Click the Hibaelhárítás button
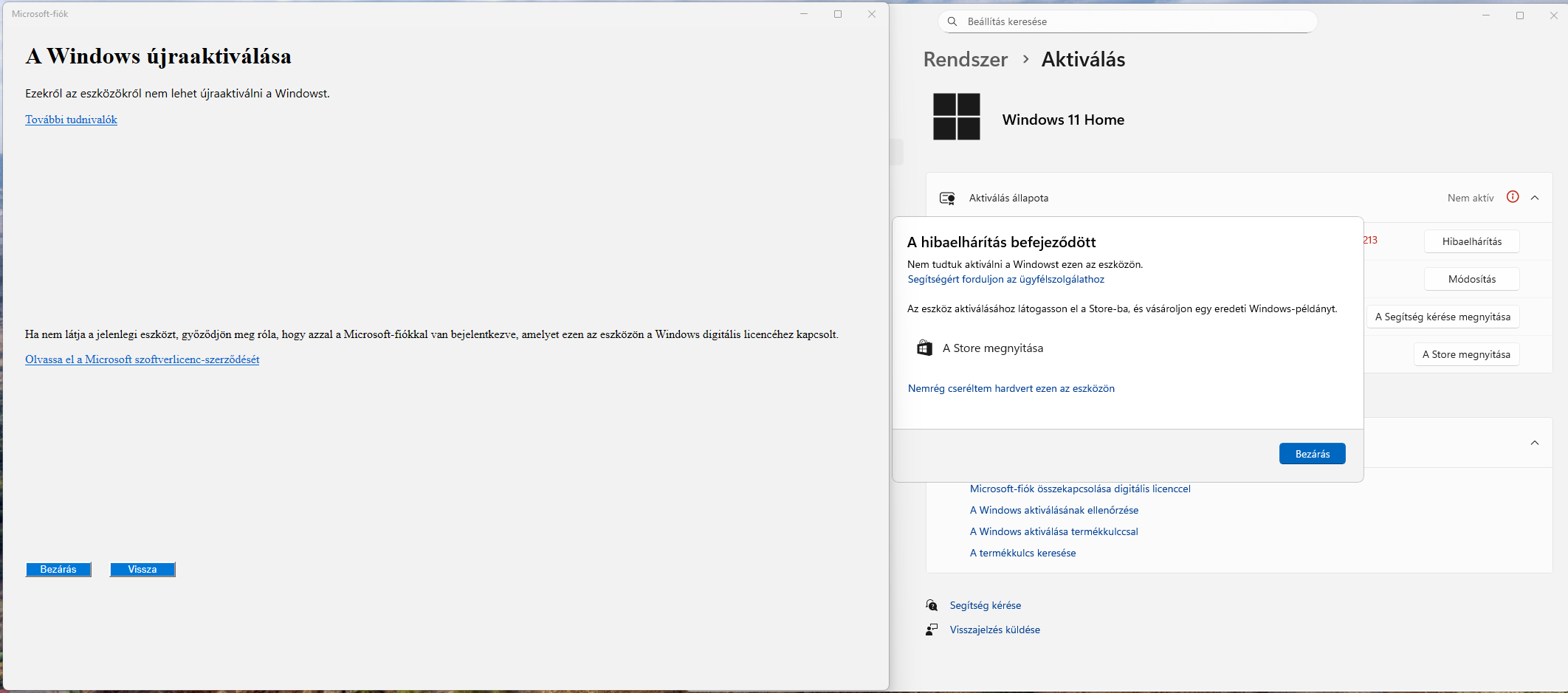Screen dimensions: 1568x693 [x=1472, y=241]
